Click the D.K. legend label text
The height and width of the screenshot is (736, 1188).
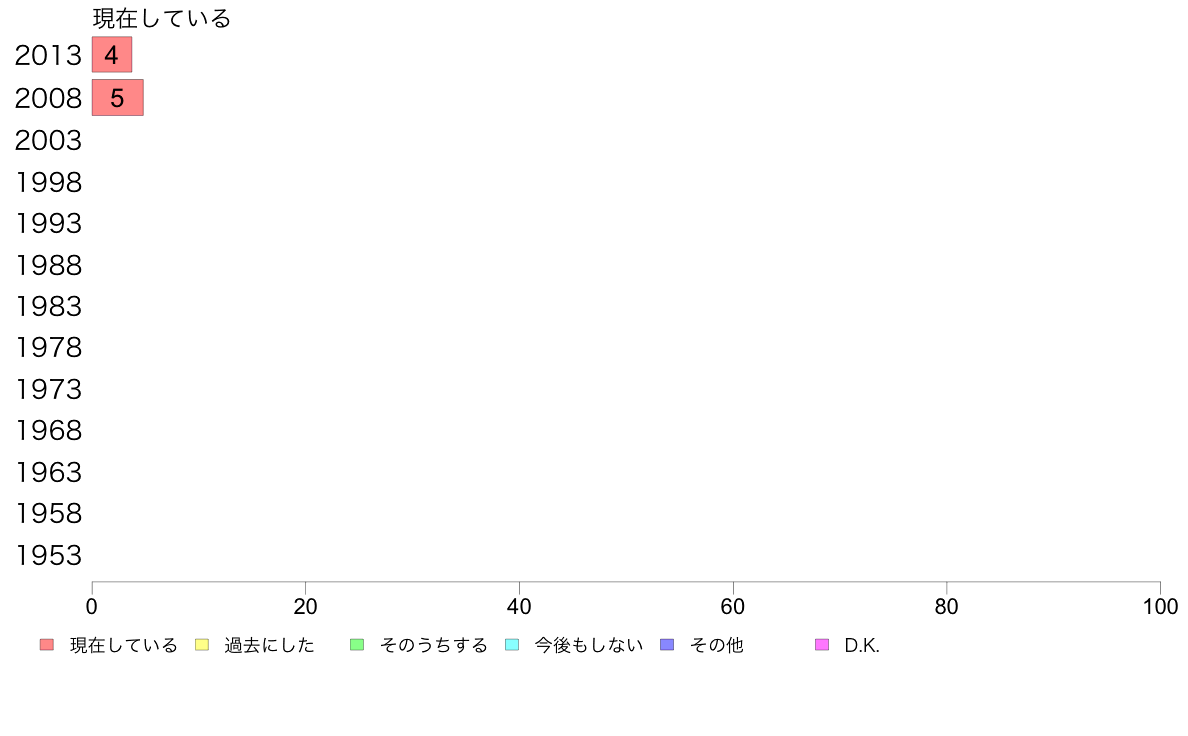(x=862, y=645)
